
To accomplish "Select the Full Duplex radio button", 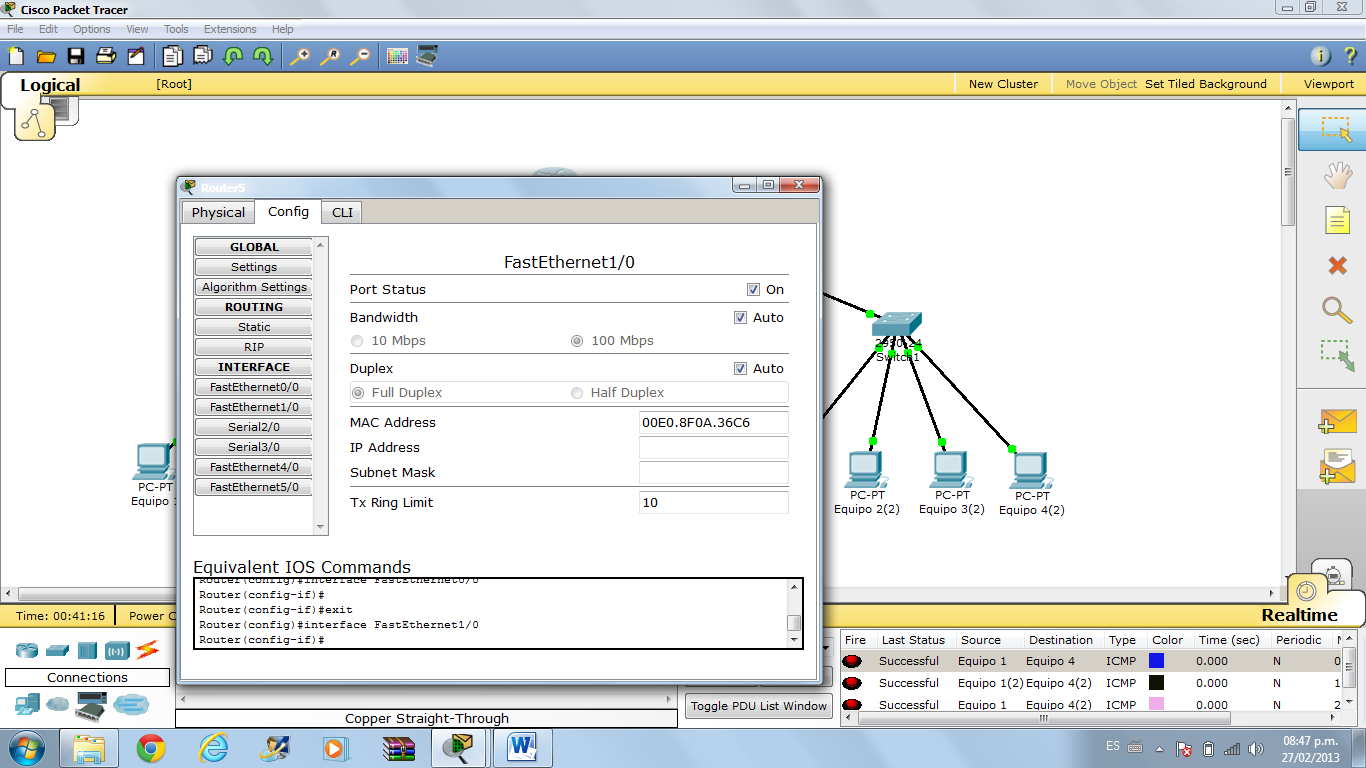I will (x=357, y=393).
